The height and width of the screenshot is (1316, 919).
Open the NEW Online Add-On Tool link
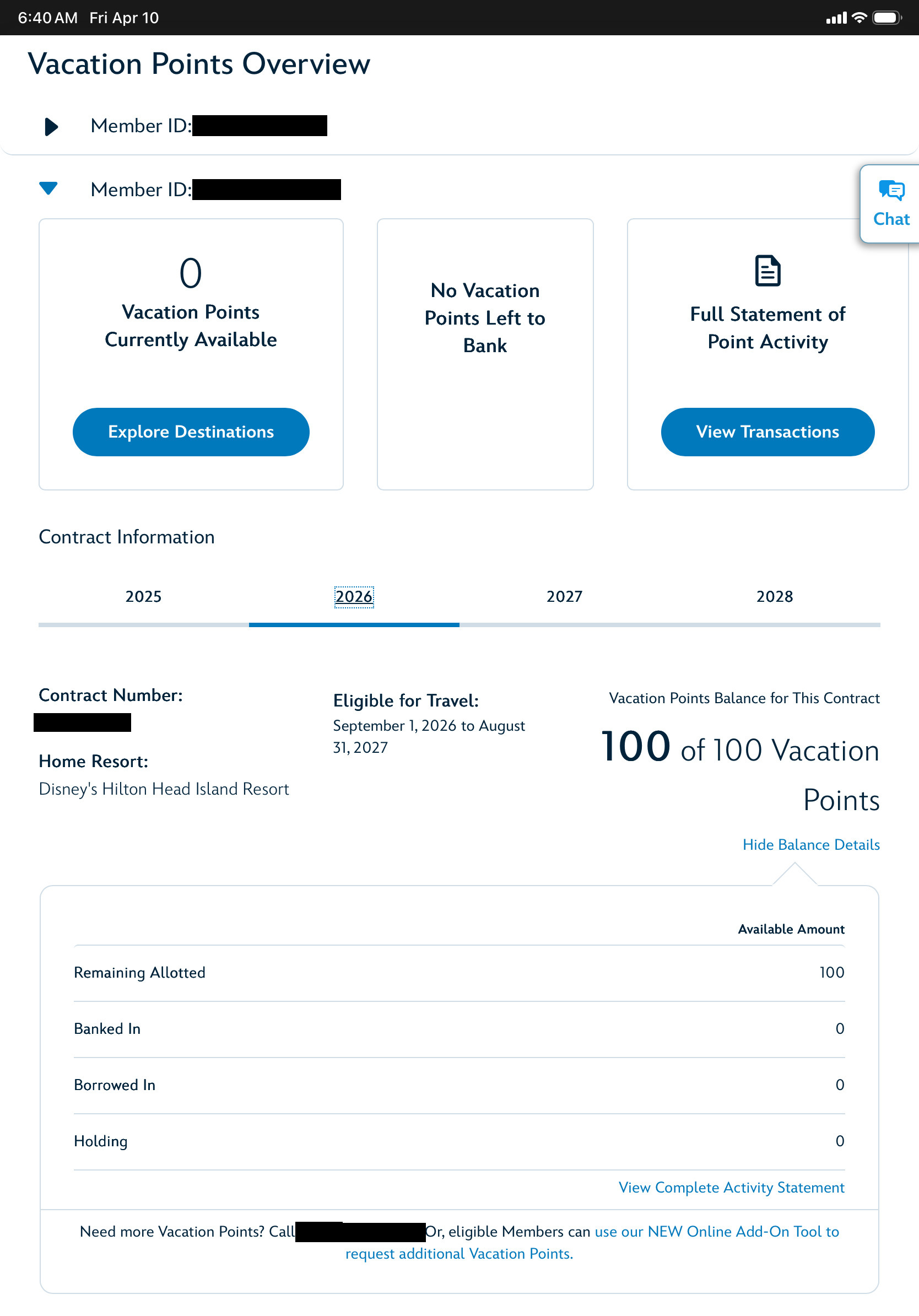tap(716, 1231)
